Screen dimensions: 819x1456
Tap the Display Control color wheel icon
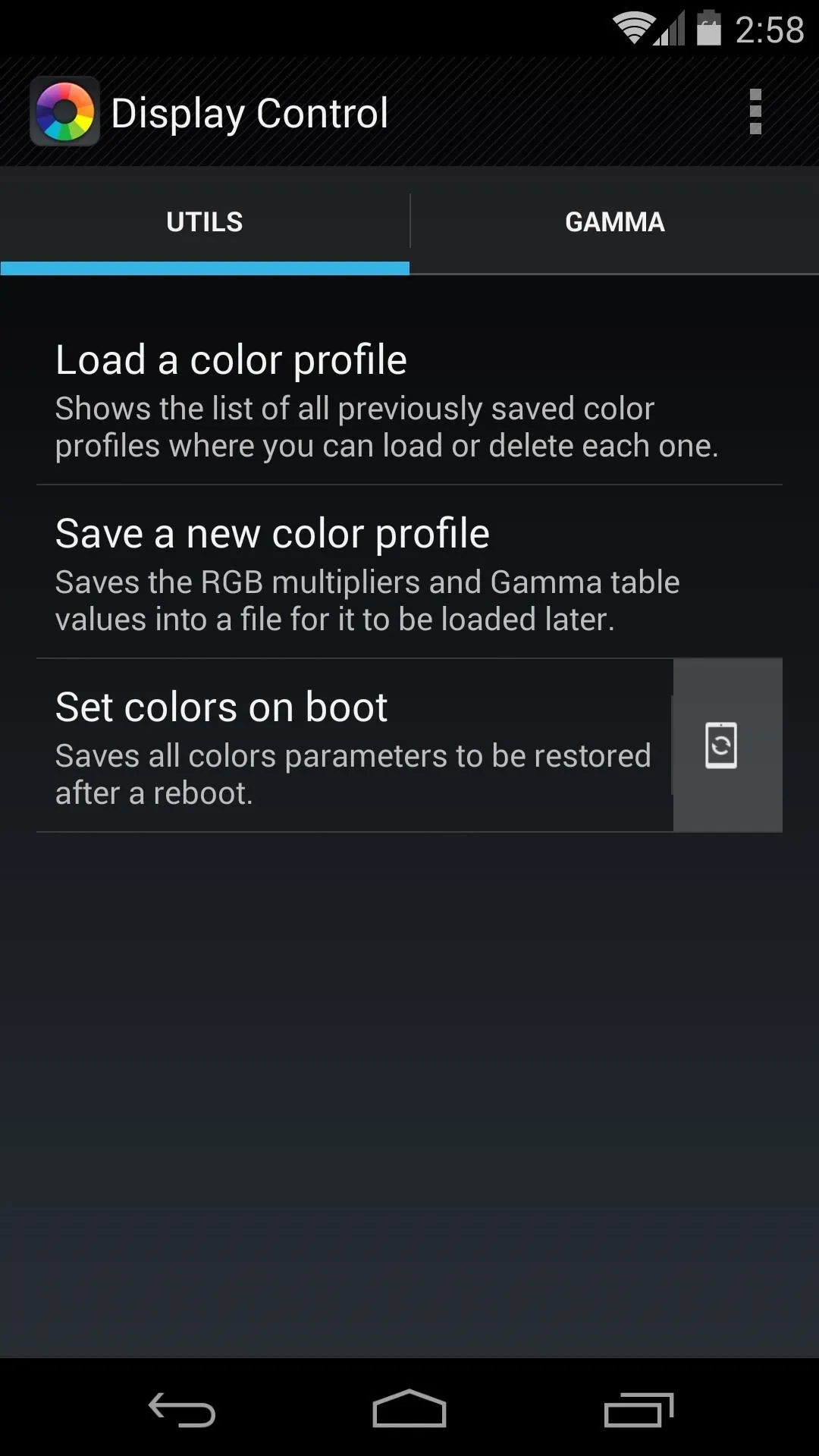coord(64,111)
